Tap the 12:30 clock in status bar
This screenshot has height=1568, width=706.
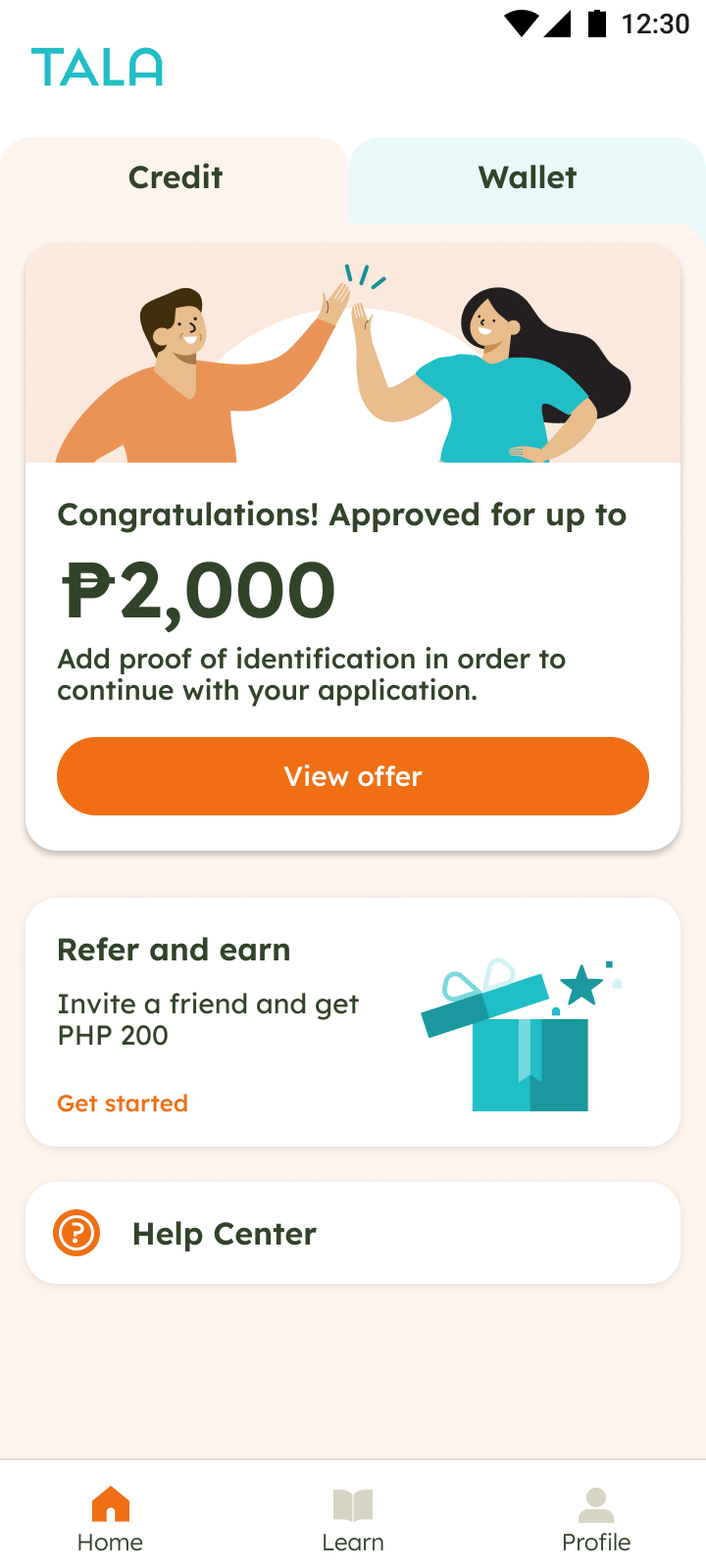tap(655, 24)
